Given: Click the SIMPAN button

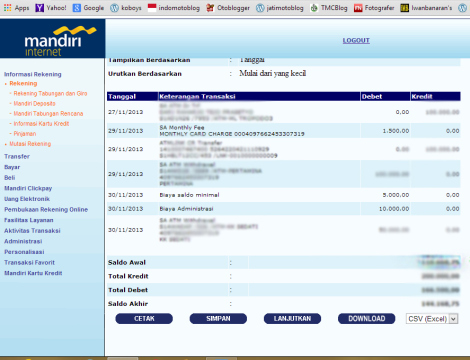Looking at the screenshot, I should [x=218, y=318].
